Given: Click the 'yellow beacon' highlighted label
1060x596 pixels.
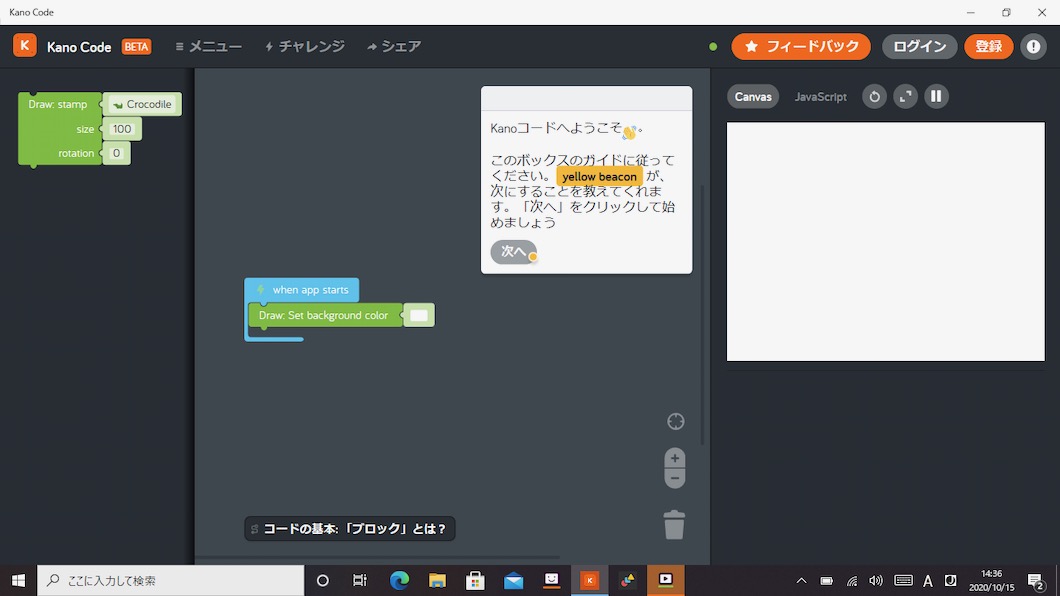Looking at the screenshot, I should click(x=600, y=176).
